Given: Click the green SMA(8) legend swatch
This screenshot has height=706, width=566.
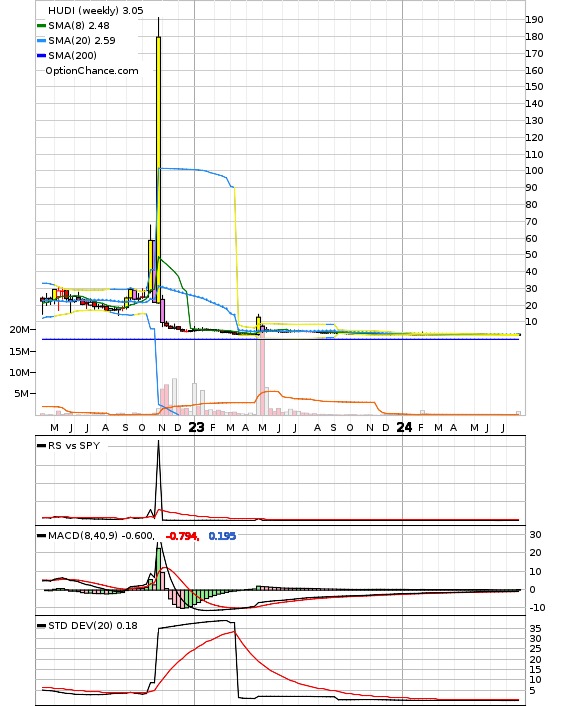Looking at the screenshot, I should pyautogui.click(x=41, y=26).
